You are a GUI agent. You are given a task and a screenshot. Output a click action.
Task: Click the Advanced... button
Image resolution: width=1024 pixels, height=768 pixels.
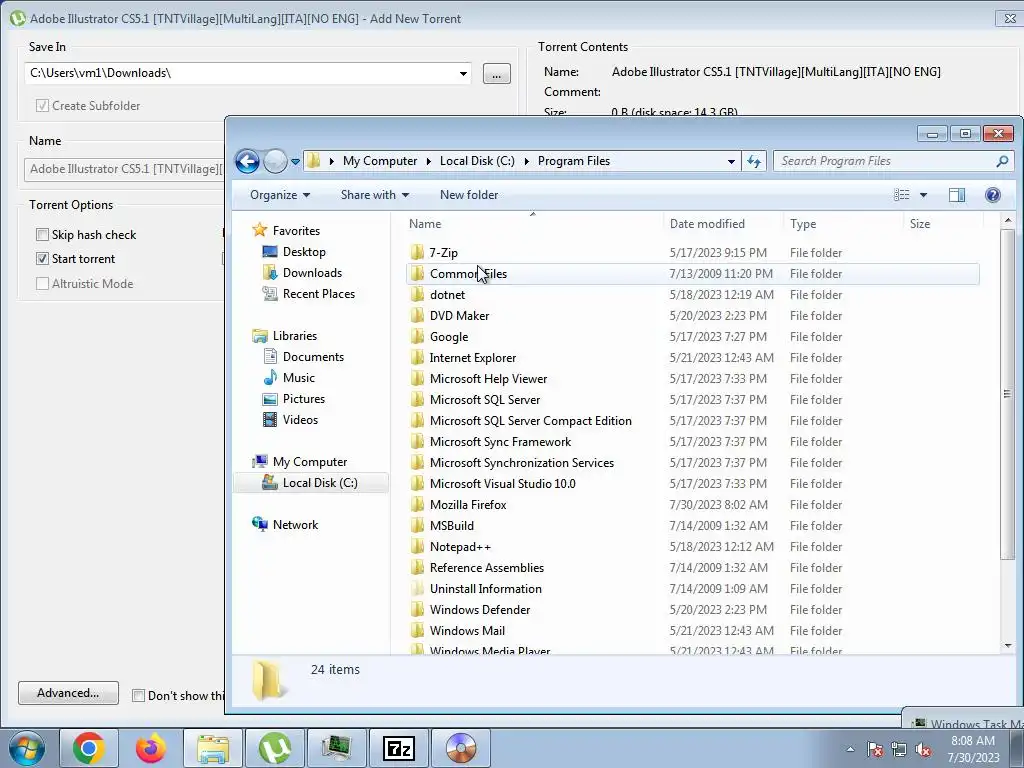[68, 693]
